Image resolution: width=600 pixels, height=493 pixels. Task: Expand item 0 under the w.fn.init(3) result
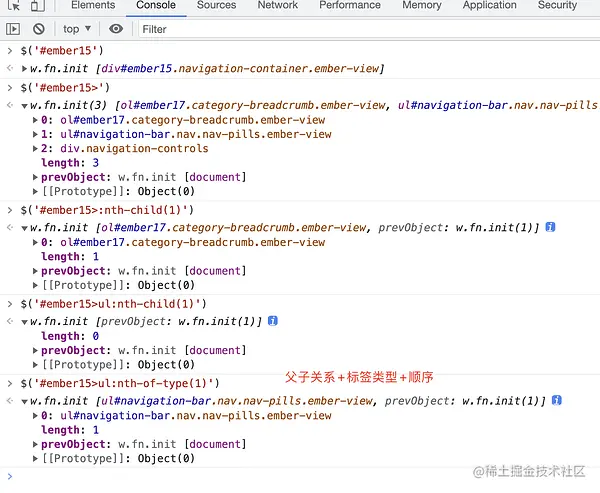tap(35, 120)
